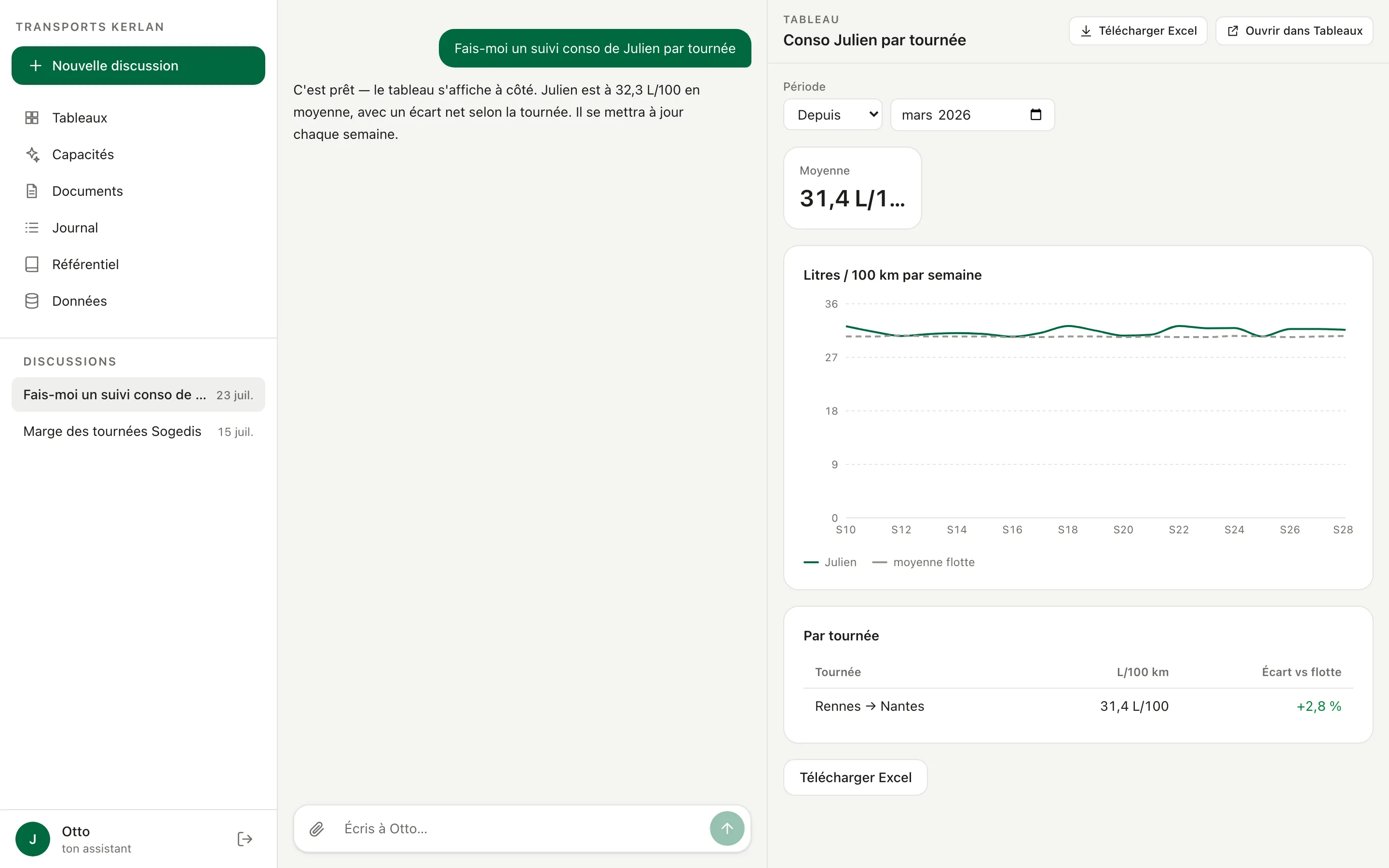Click the S28 axis label

[x=1343, y=529]
